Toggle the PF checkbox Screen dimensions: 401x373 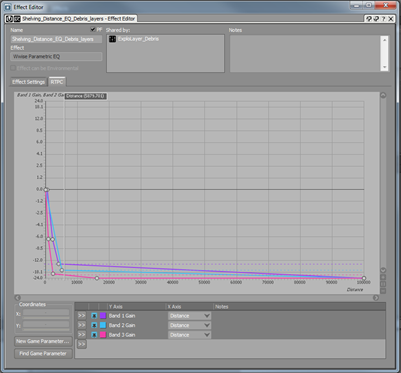(93, 30)
